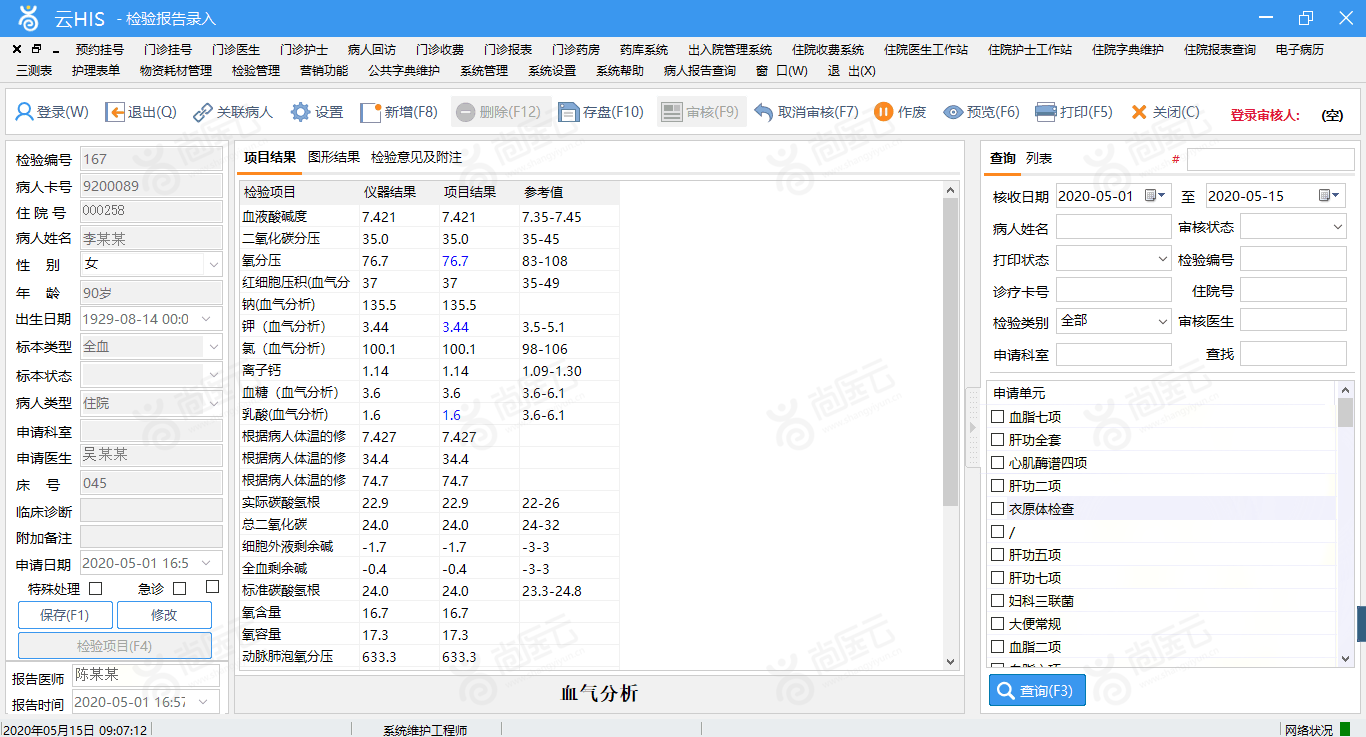
Task: Open the 病人类型 dropdown
Action: [213, 403]
